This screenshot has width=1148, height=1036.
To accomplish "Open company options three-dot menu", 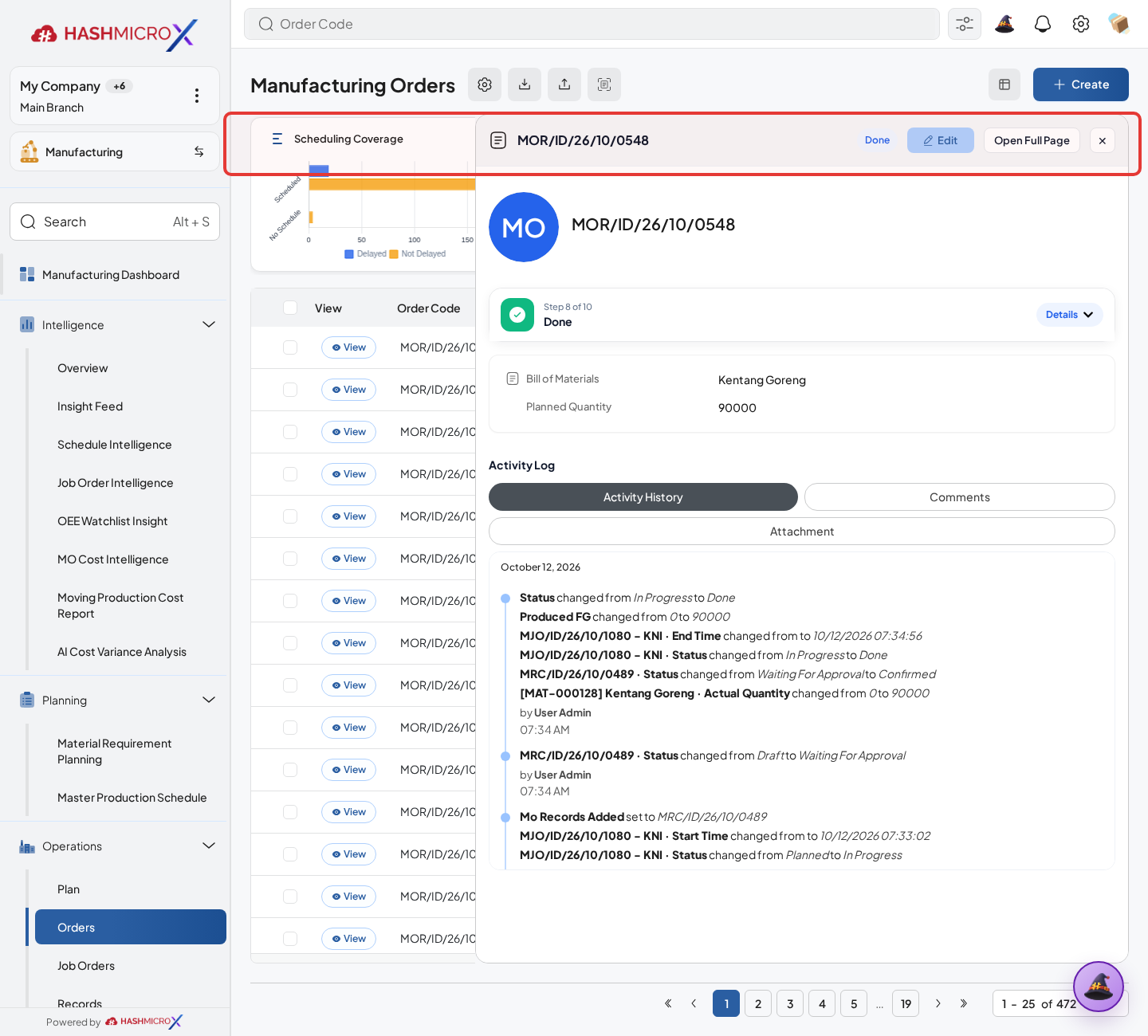I will pyautogui.click(x=197, y=96).
